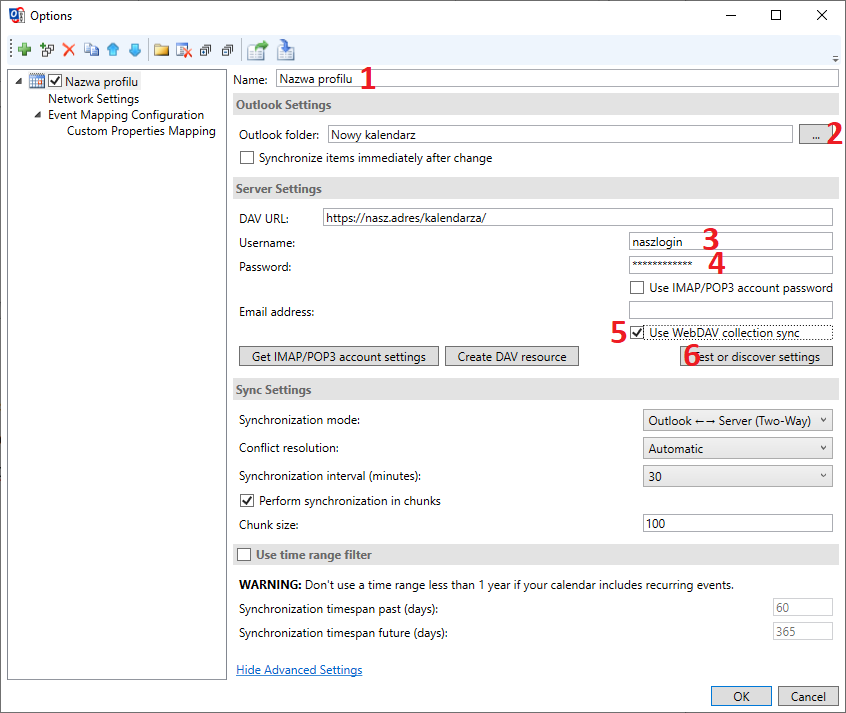Enable the Use time range filter checkbox
Screen dimensions: 846x713
(x=243, y=555)
